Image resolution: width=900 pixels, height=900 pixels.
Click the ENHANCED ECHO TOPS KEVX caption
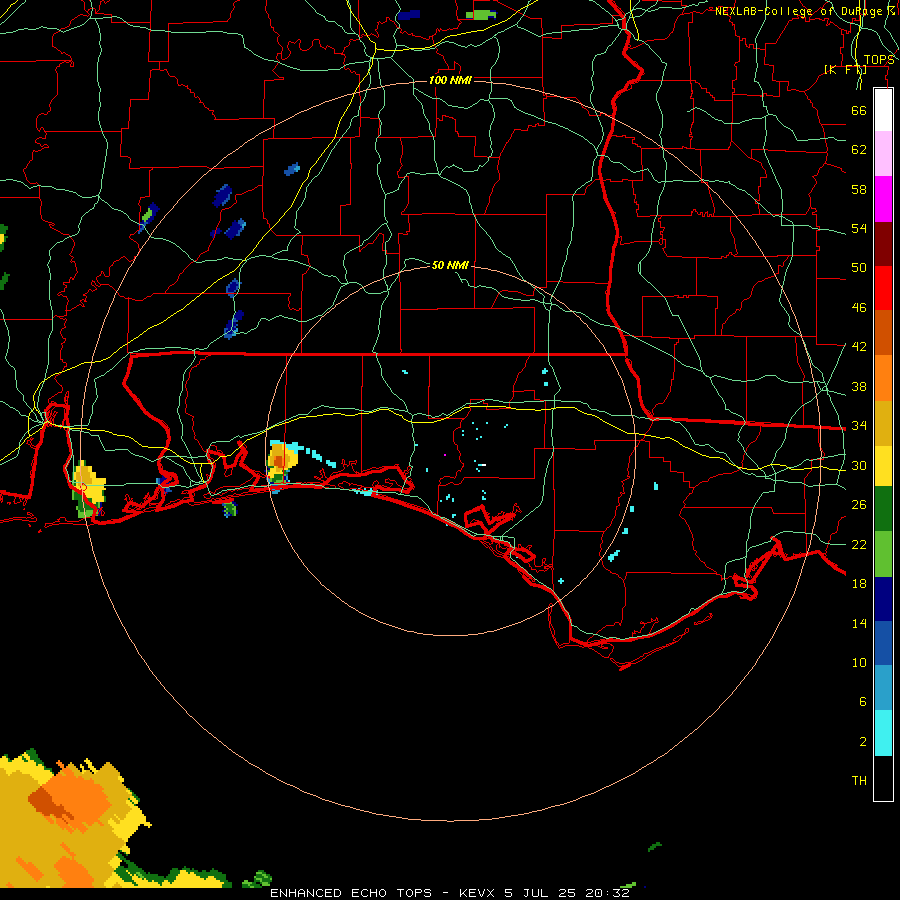coord(450,893)
